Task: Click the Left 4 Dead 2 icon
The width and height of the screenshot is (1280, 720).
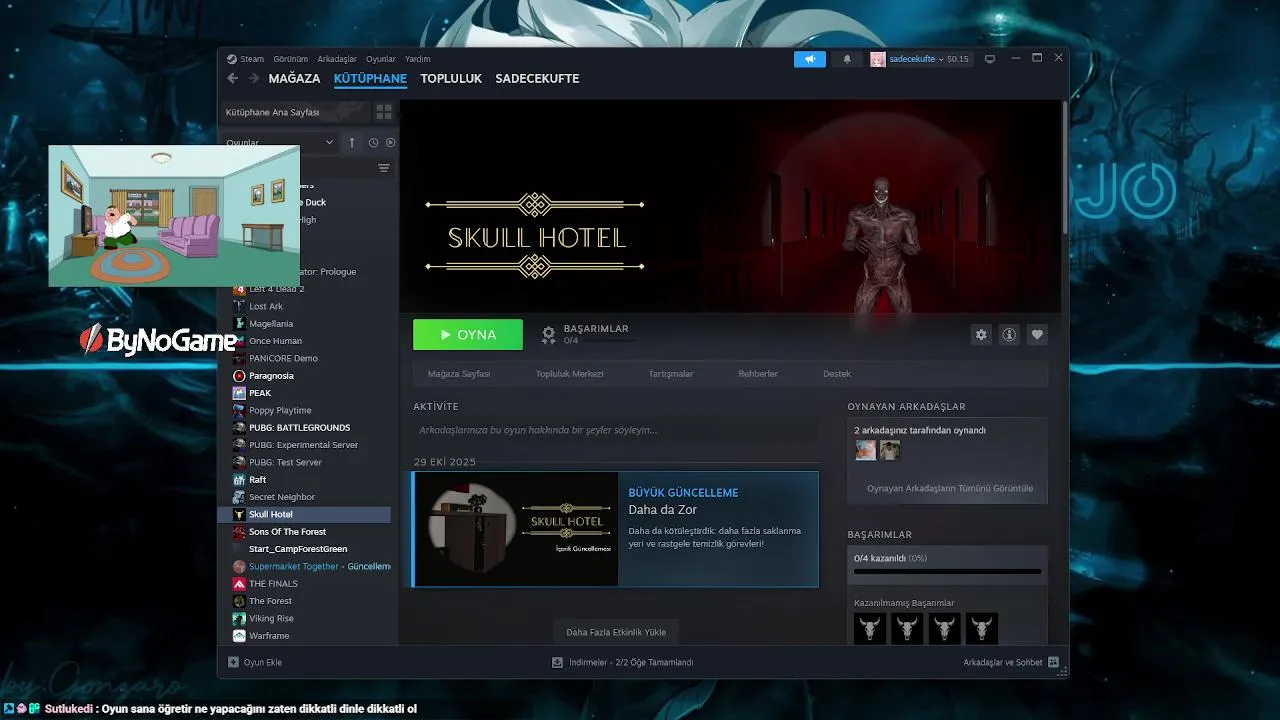Action: (x=239, y=289)
